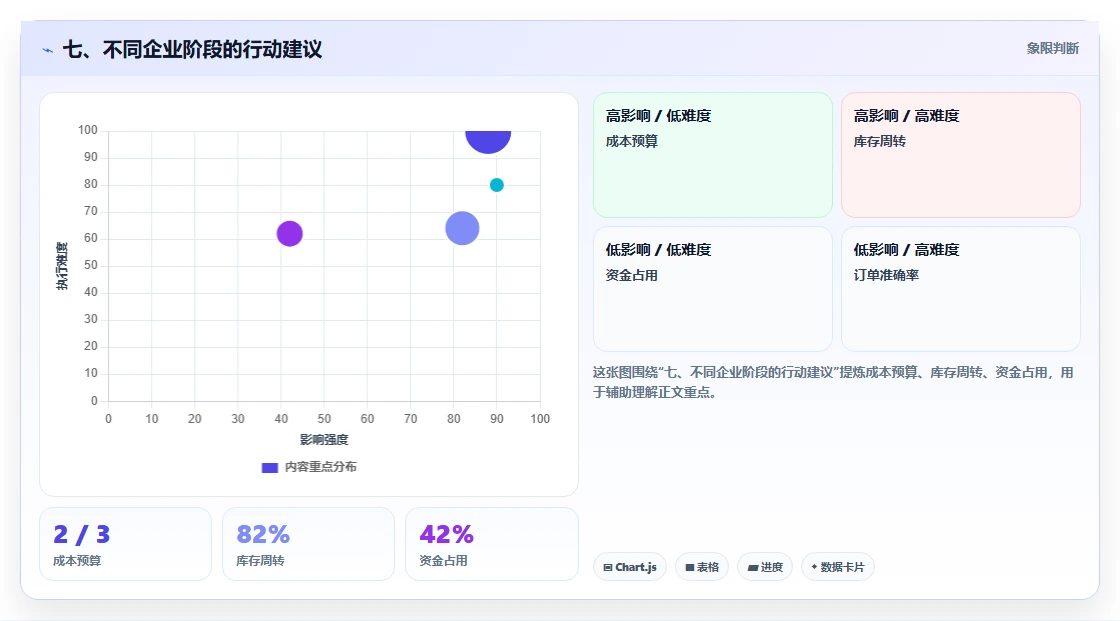Toggle the 内容重点分布 legend swatch
The height and width of the screenshot is (621, 1120).
[269, 467]
